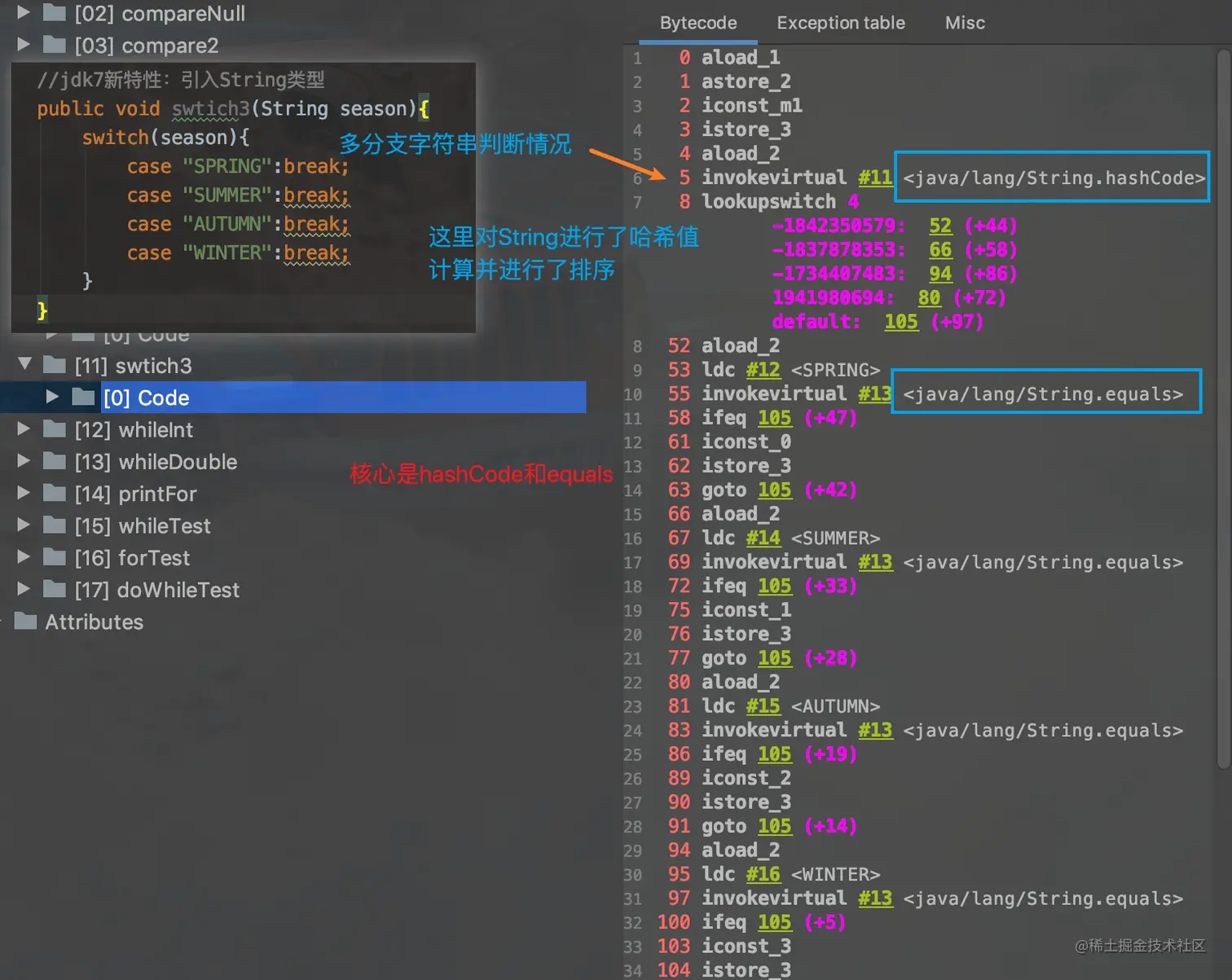
Task: Select the [11] swtich3 method label
Action: pyautogui.click(x=134, y=365)
